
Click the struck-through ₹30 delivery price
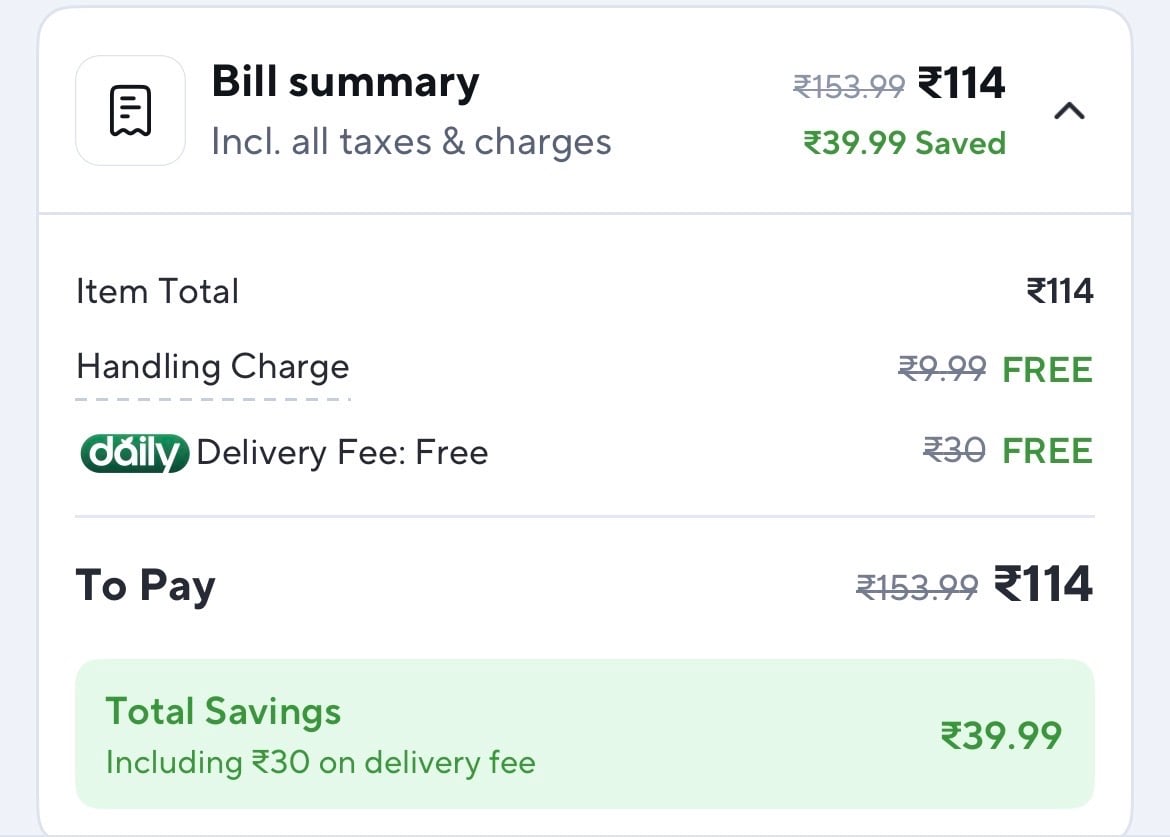tap(953, 451)
